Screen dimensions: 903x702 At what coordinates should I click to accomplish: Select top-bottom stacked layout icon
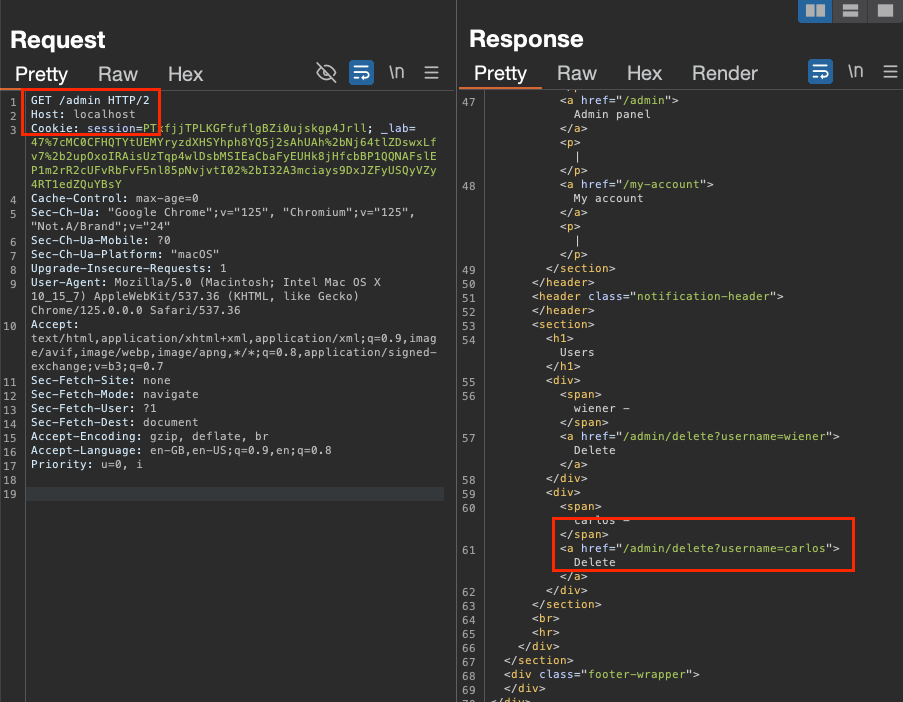850,11
